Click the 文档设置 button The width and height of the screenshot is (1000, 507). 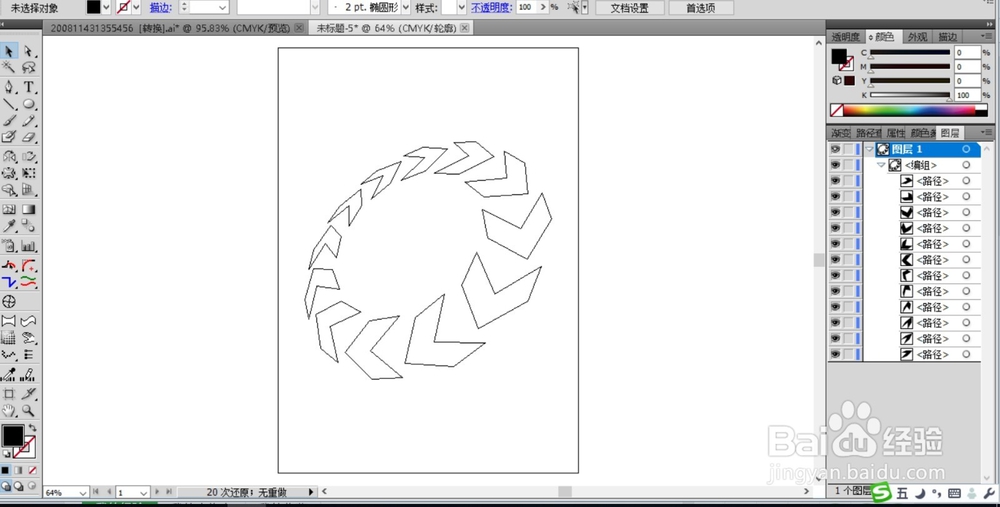pyautogui.click(x=629, y=8)
